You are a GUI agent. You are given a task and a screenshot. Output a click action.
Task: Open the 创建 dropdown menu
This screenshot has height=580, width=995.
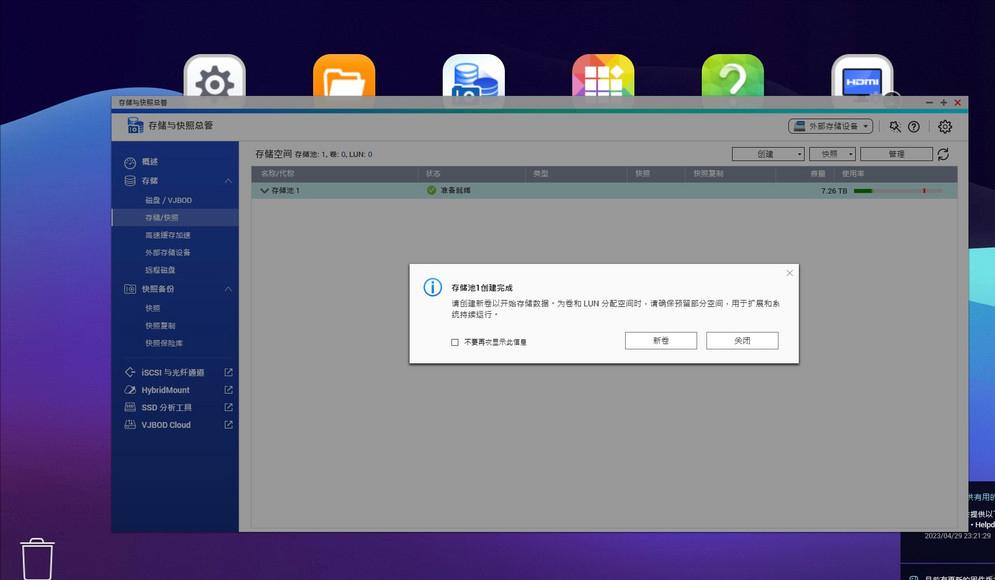pos(767,154)
